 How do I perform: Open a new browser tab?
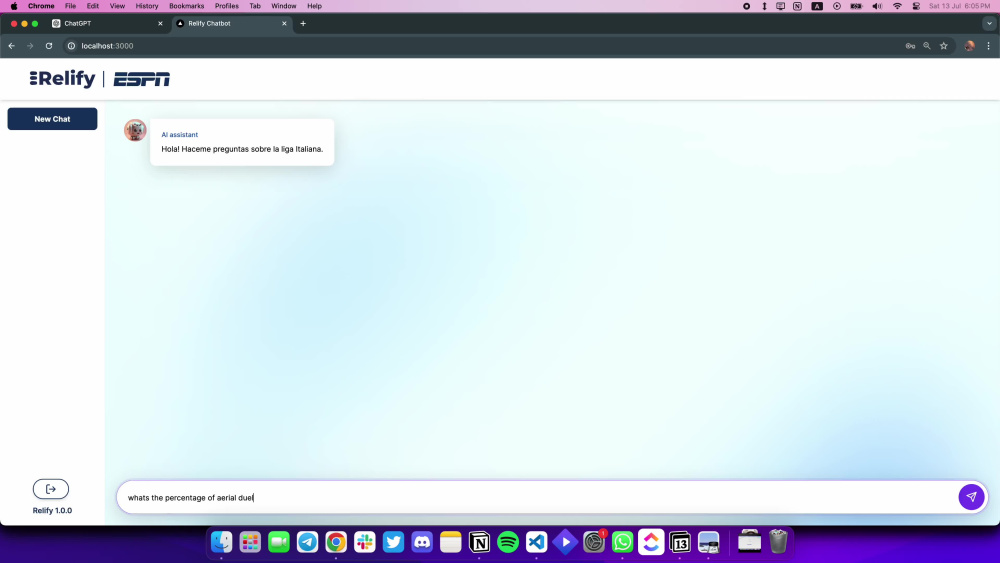click(303, 24)
